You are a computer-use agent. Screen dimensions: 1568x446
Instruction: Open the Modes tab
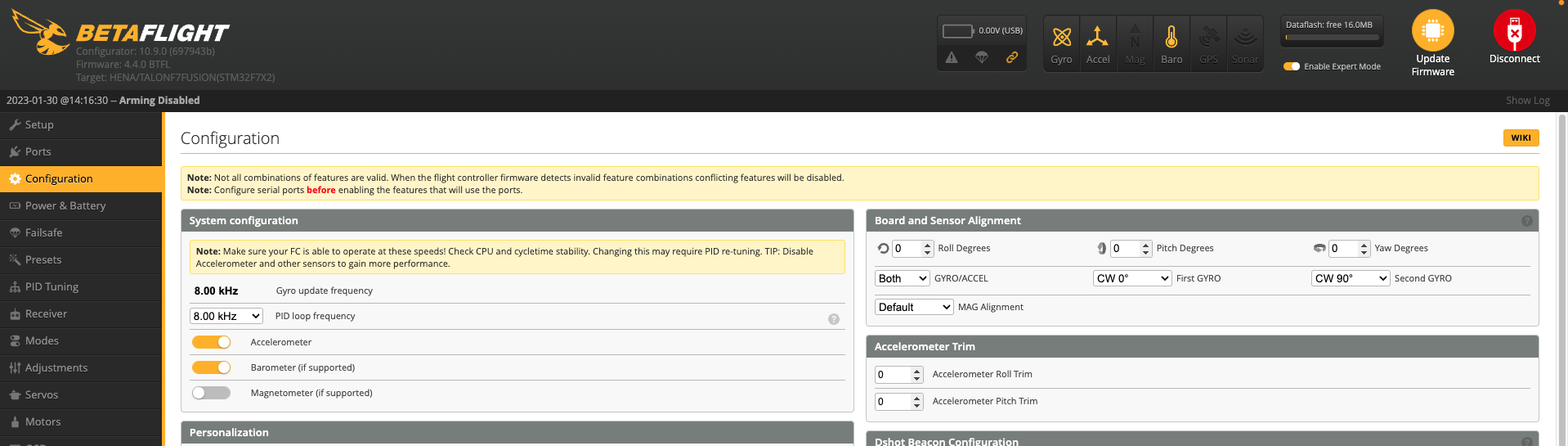pyautogui.click(x=81, y=340)
